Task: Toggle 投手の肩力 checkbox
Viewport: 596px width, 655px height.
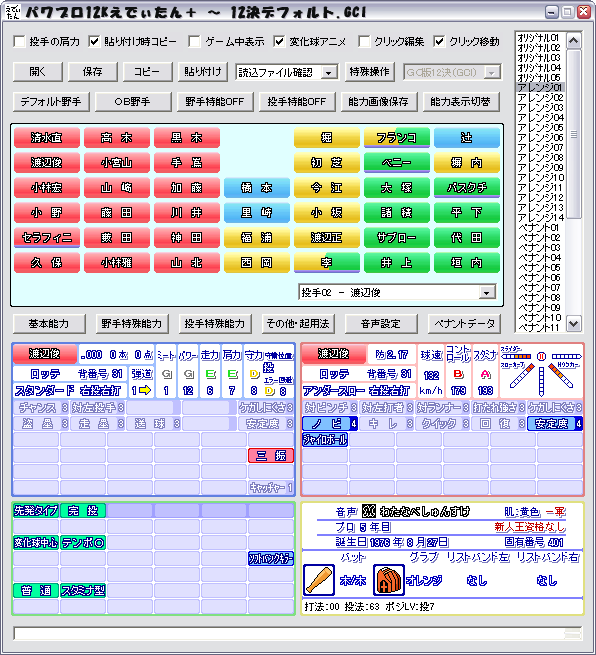Action: 19,41
